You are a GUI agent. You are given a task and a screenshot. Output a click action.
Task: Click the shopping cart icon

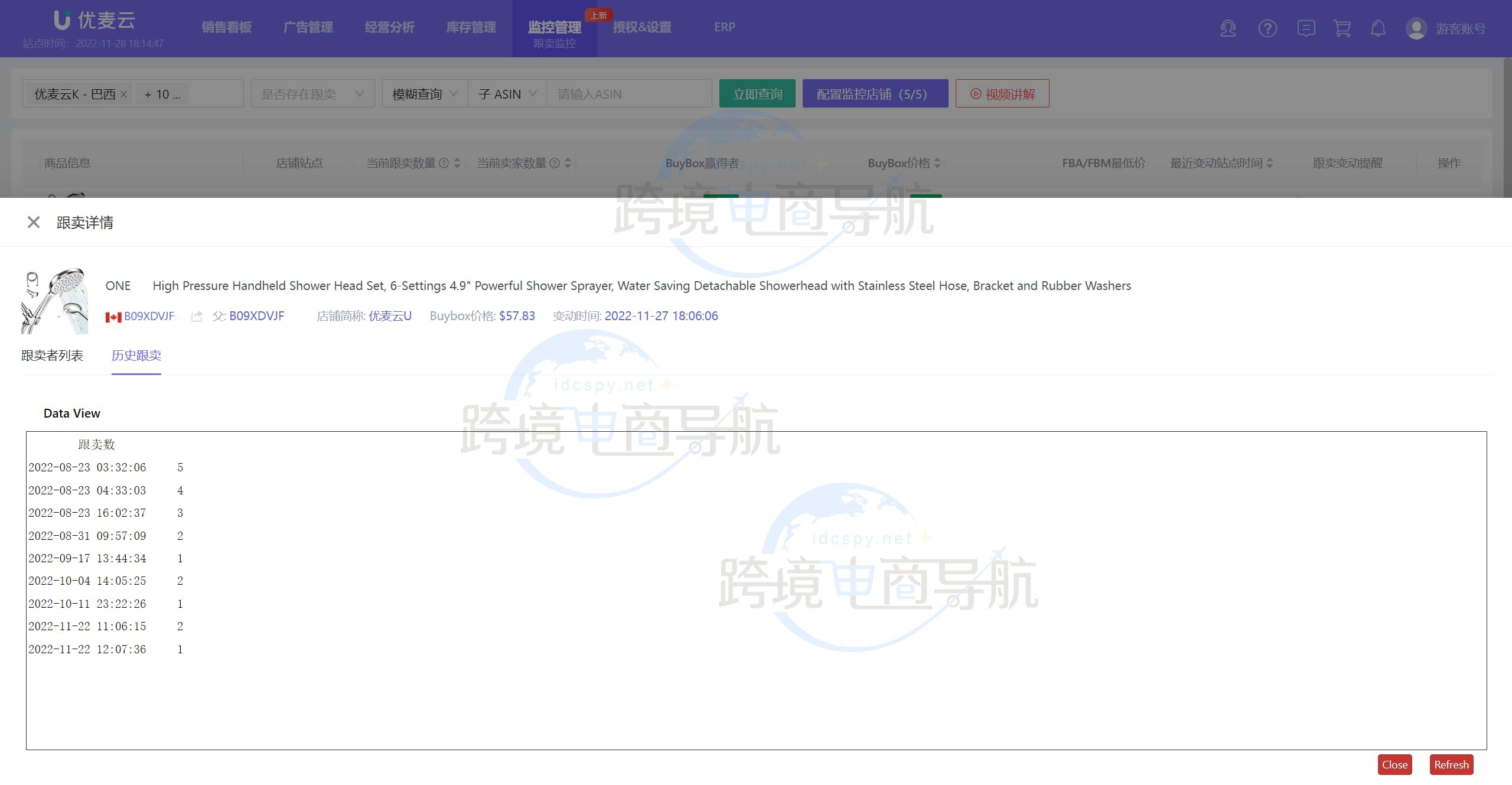tap(1342, 28)
